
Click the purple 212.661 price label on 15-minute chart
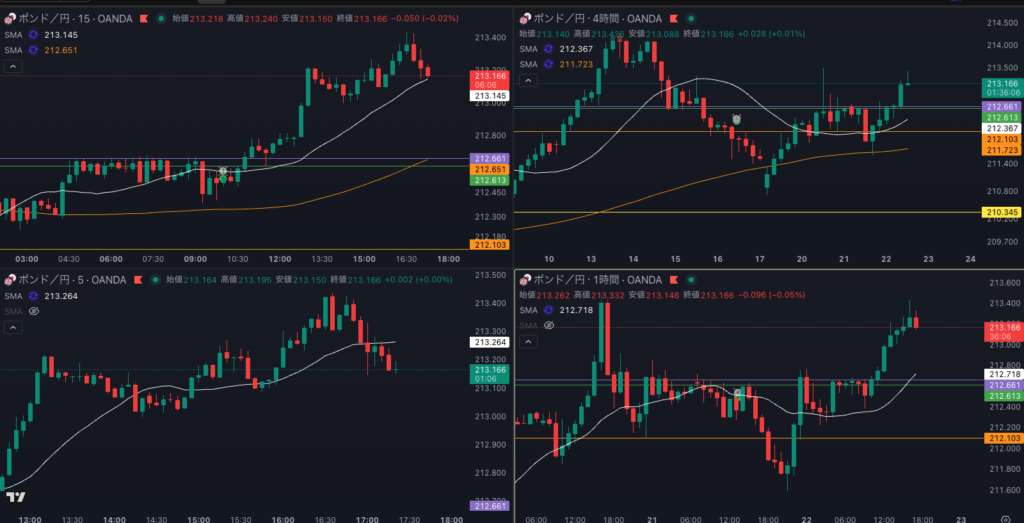[x=490, y=158]
